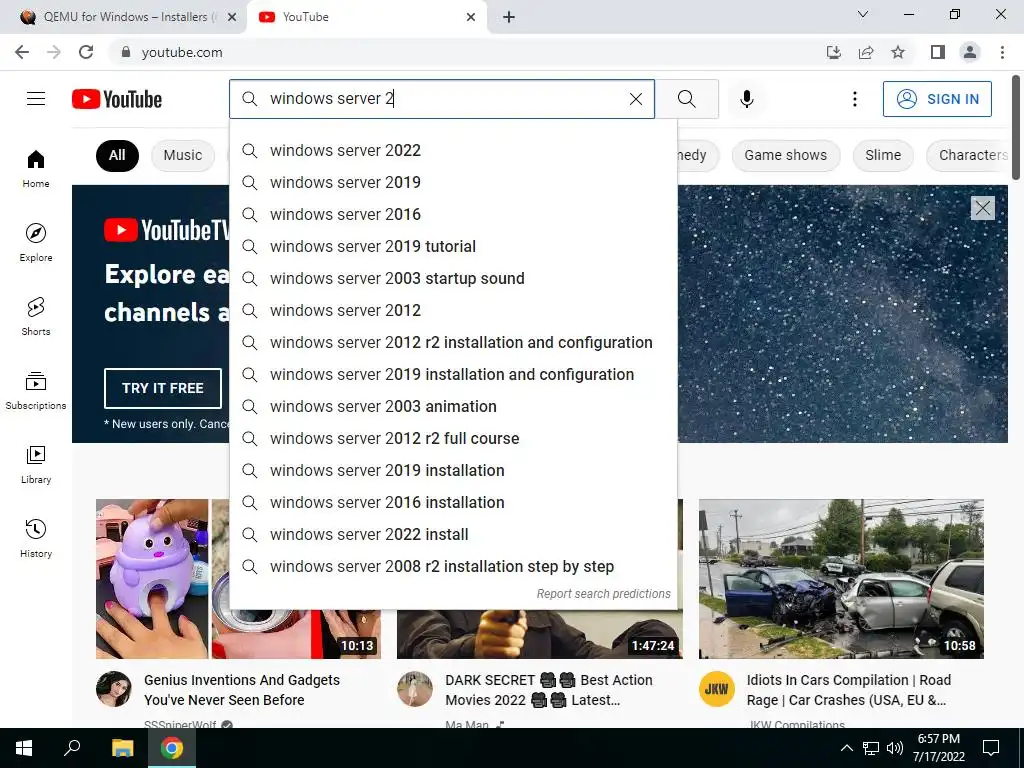The image size is (1024, 768).
Task: Click the install app icon in address bar
Action: (833, 52)
